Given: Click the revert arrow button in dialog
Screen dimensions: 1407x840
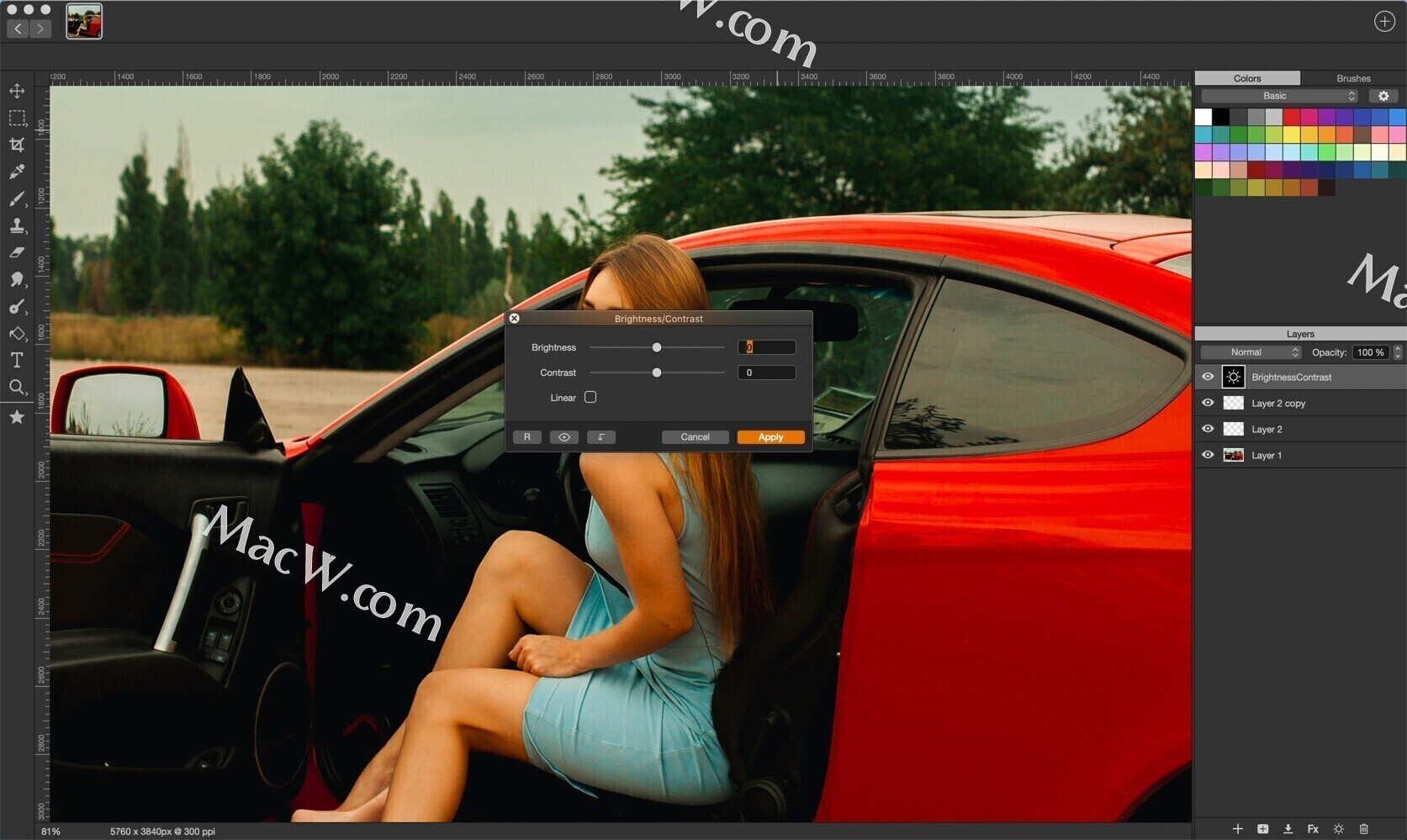Looking at the screenshot, I should (x=600, y=437).
